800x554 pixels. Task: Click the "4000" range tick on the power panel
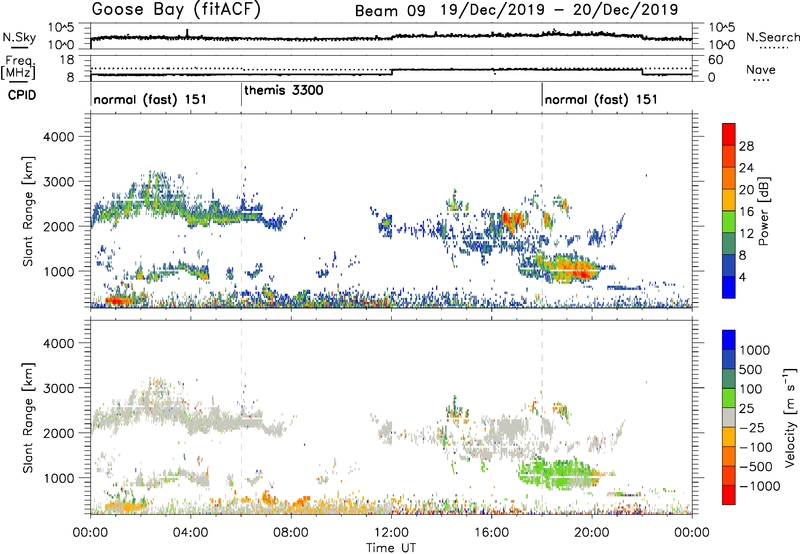[58, 137]
